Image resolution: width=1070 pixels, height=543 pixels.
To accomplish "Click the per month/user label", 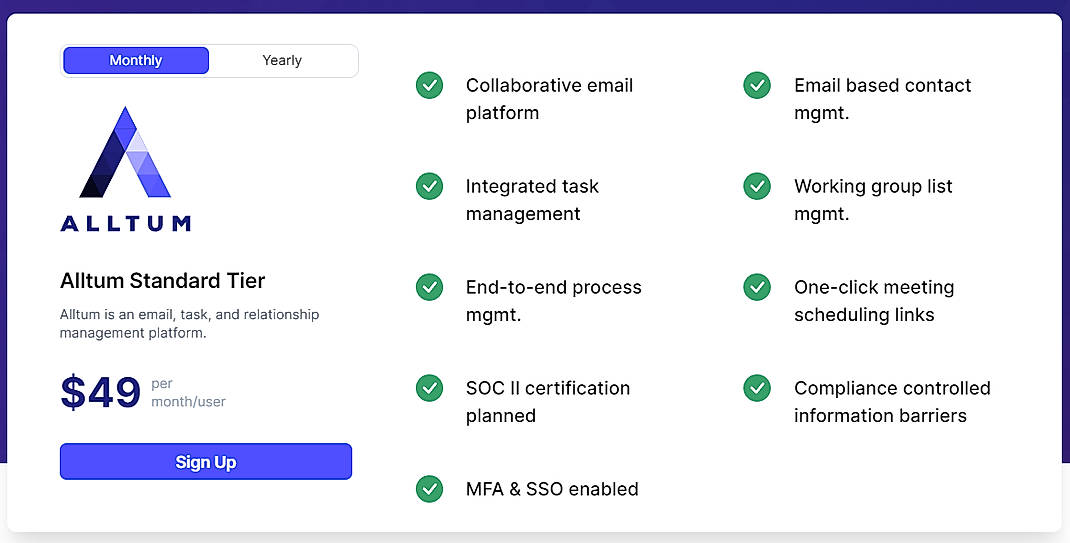I will [x=188, y=393].
